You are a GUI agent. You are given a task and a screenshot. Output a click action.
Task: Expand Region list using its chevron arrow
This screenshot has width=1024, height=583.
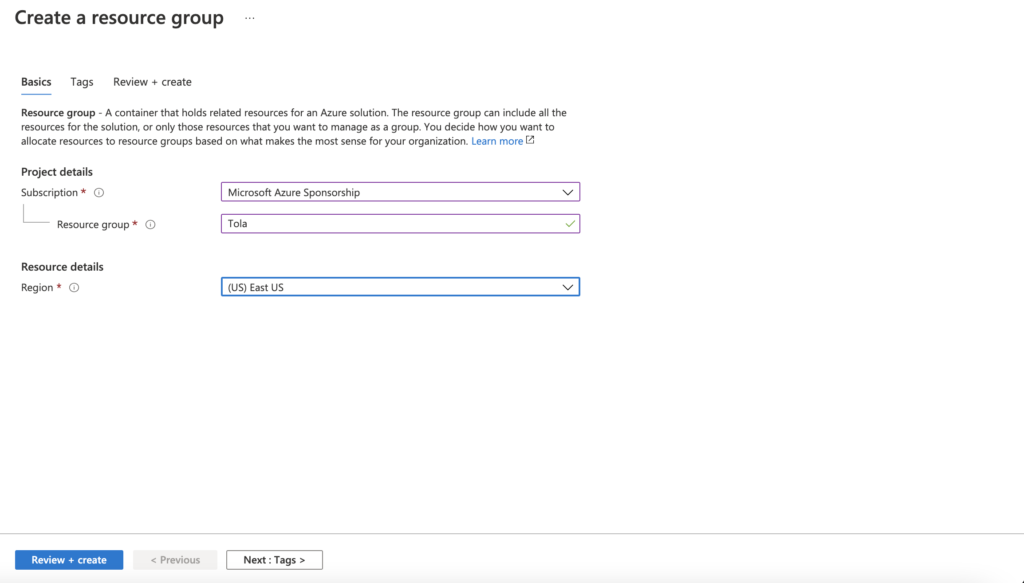click(x=568, y=287)
